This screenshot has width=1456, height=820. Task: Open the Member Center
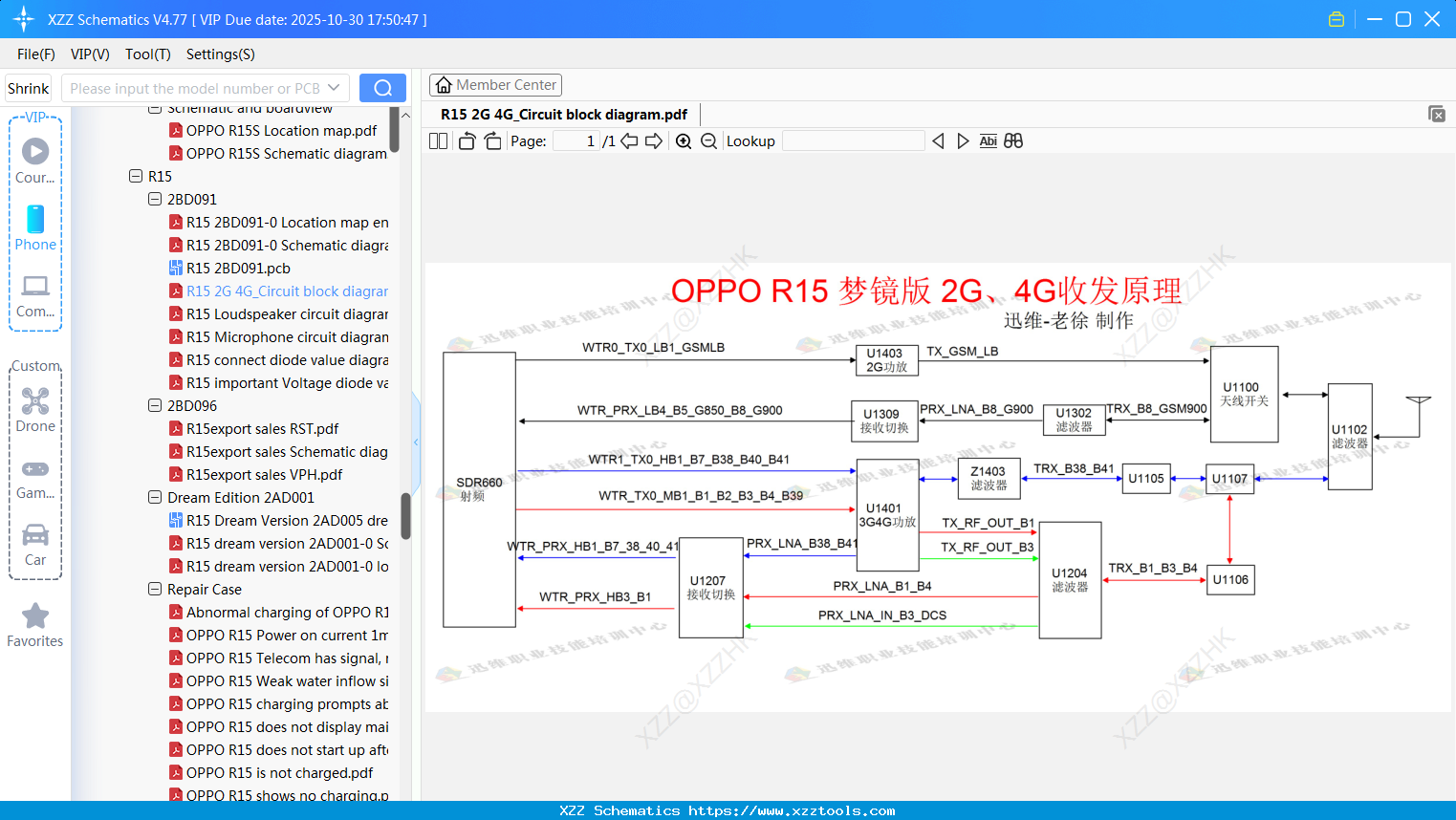tap(495, 84)
